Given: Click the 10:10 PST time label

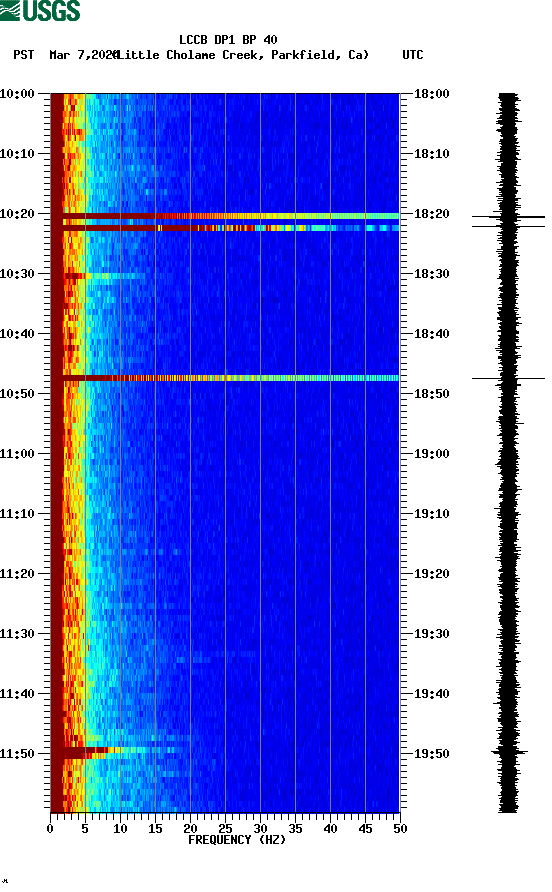Looking at the screenshot, I should [x=17, y=154].
